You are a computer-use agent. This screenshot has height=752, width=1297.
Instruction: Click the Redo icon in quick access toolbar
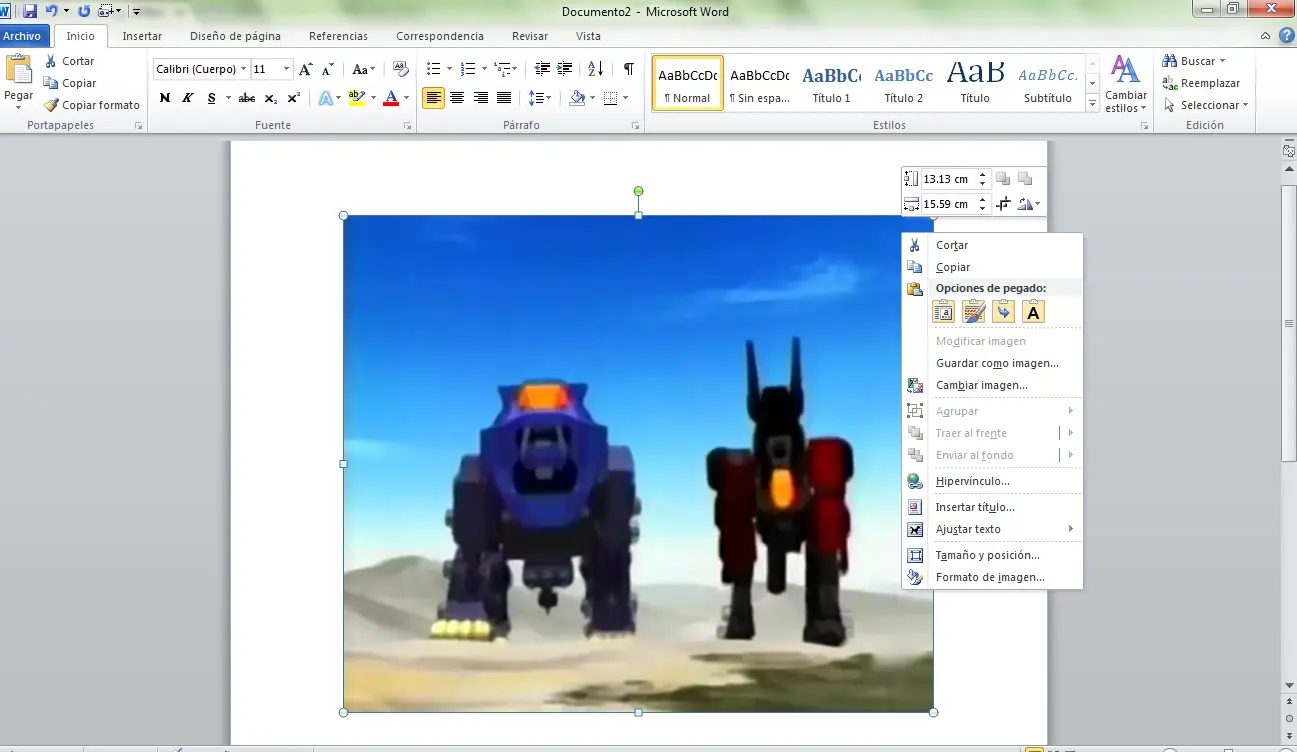[84, 11]
